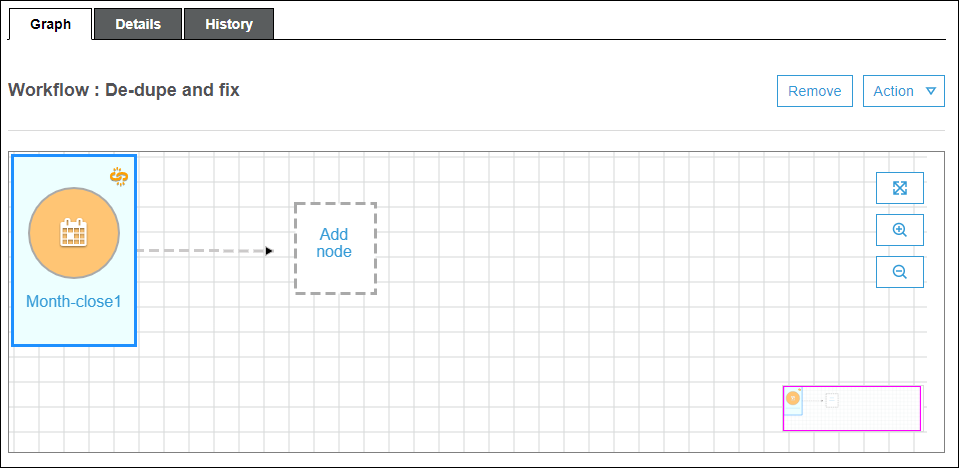Select the Month-close1 node label

coord(73,301)
